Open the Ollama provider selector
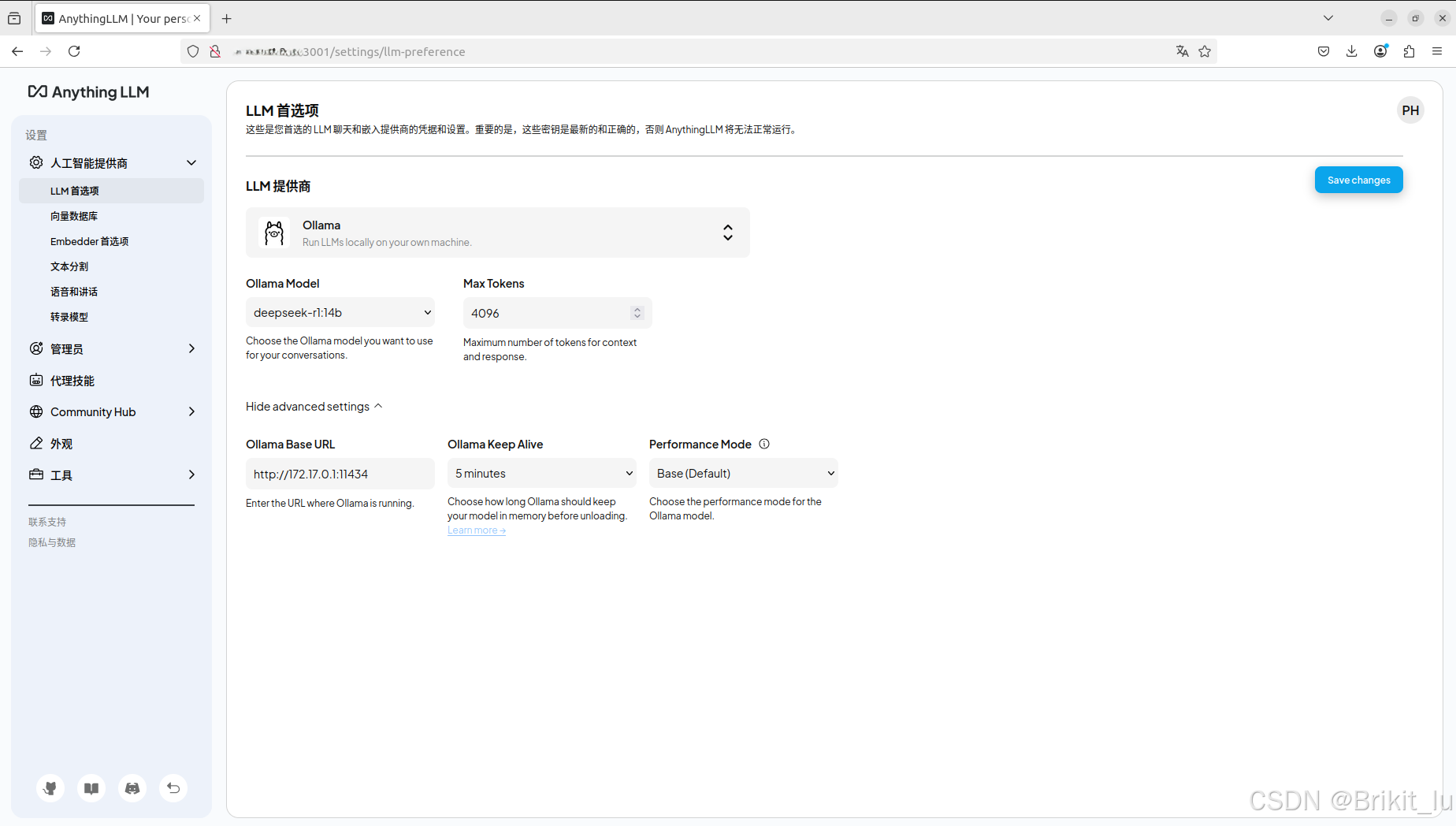This screenshot has width=1456, height=826. [x=498, y=233]
